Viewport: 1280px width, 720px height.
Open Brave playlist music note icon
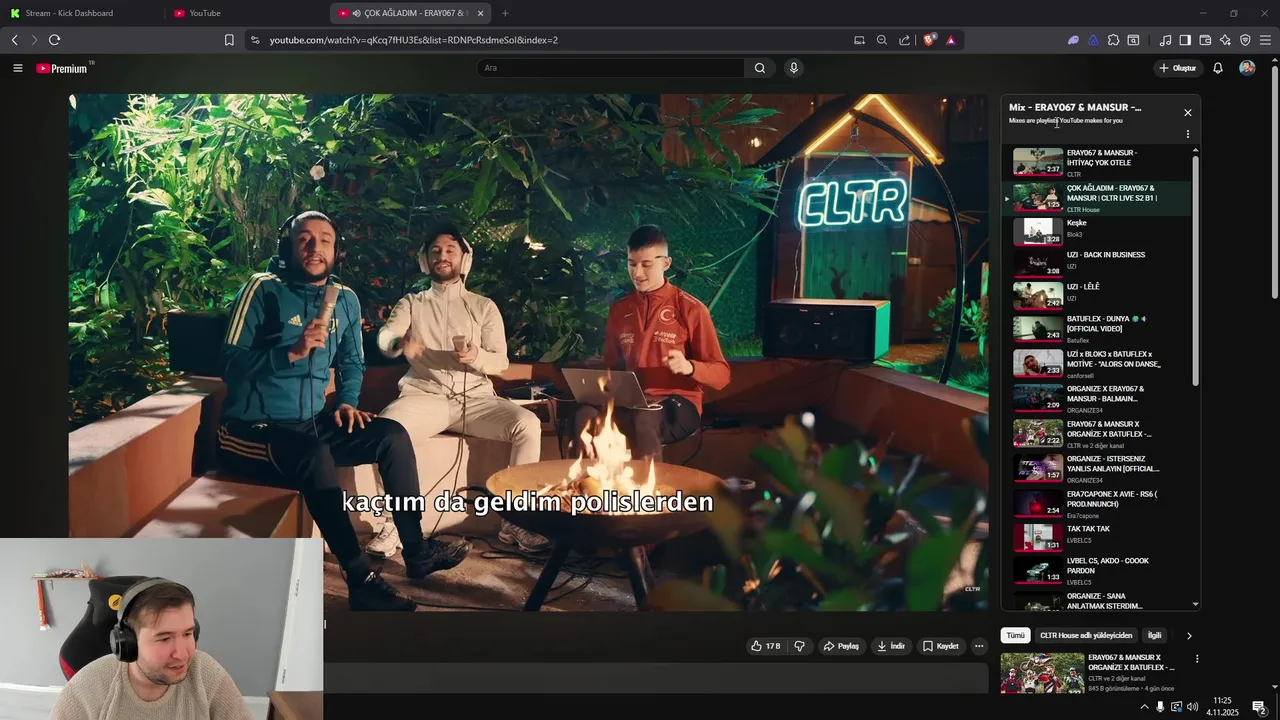click(1165, 40)
